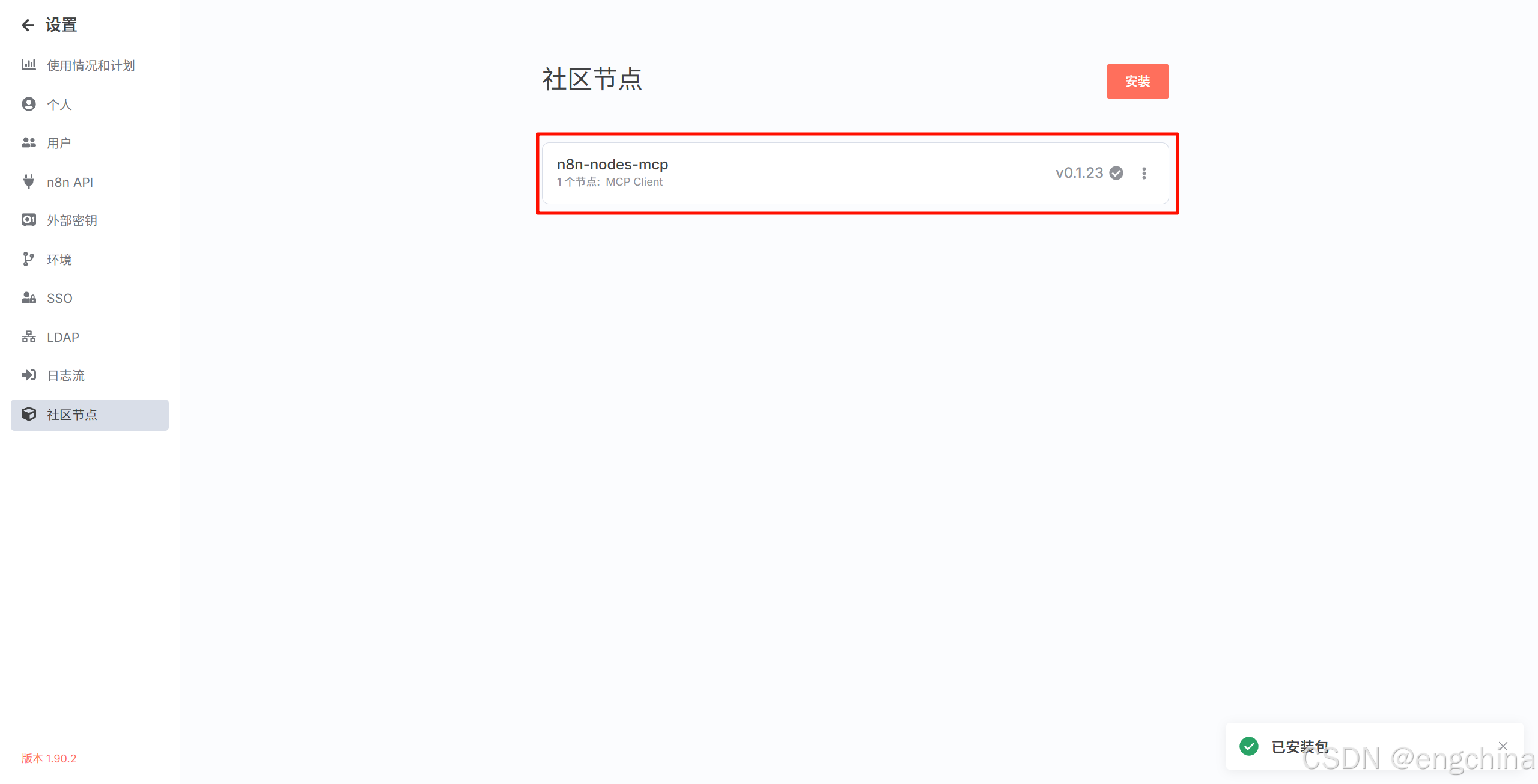Open the 日志流 log streaming icon

(28, 375)
